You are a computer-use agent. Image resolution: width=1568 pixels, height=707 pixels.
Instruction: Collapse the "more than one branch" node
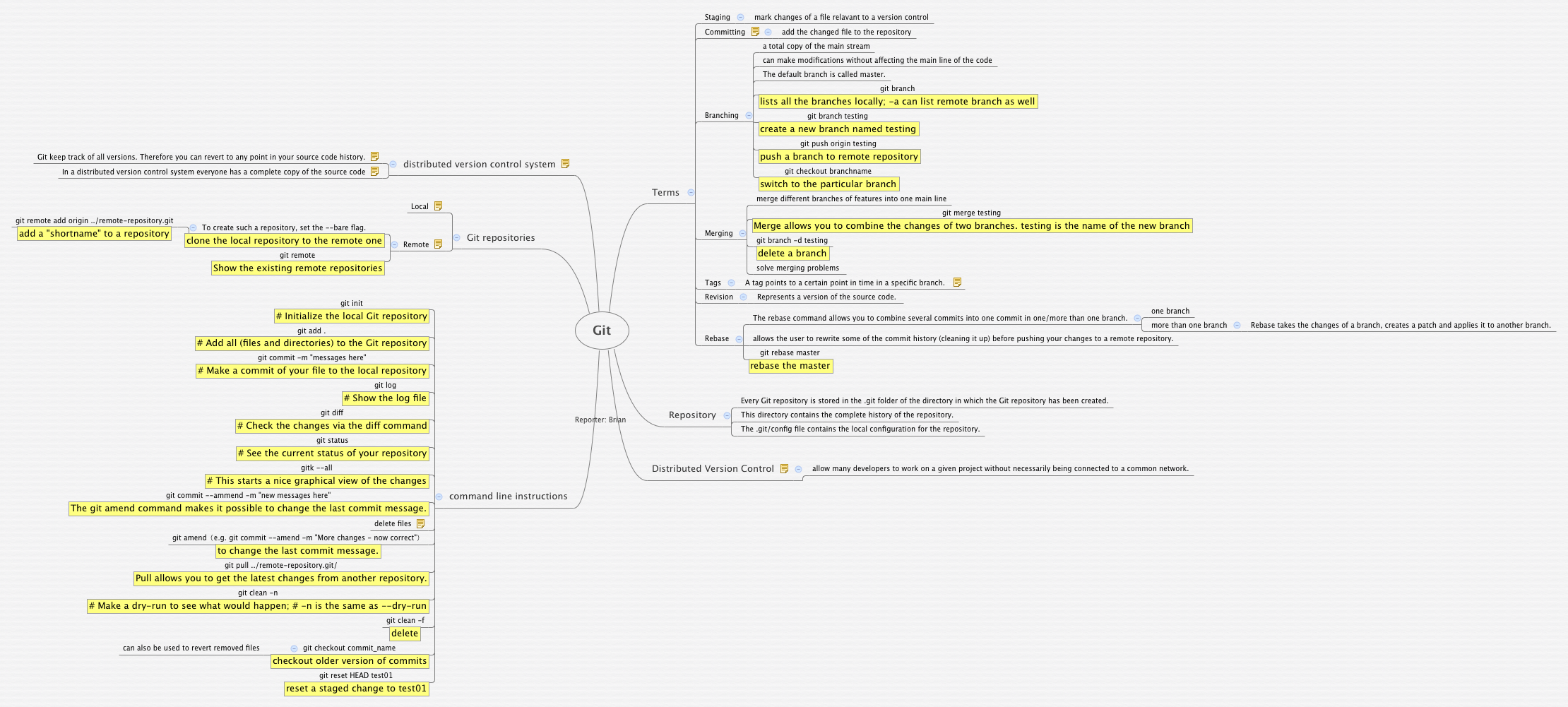click(1237, 325)
